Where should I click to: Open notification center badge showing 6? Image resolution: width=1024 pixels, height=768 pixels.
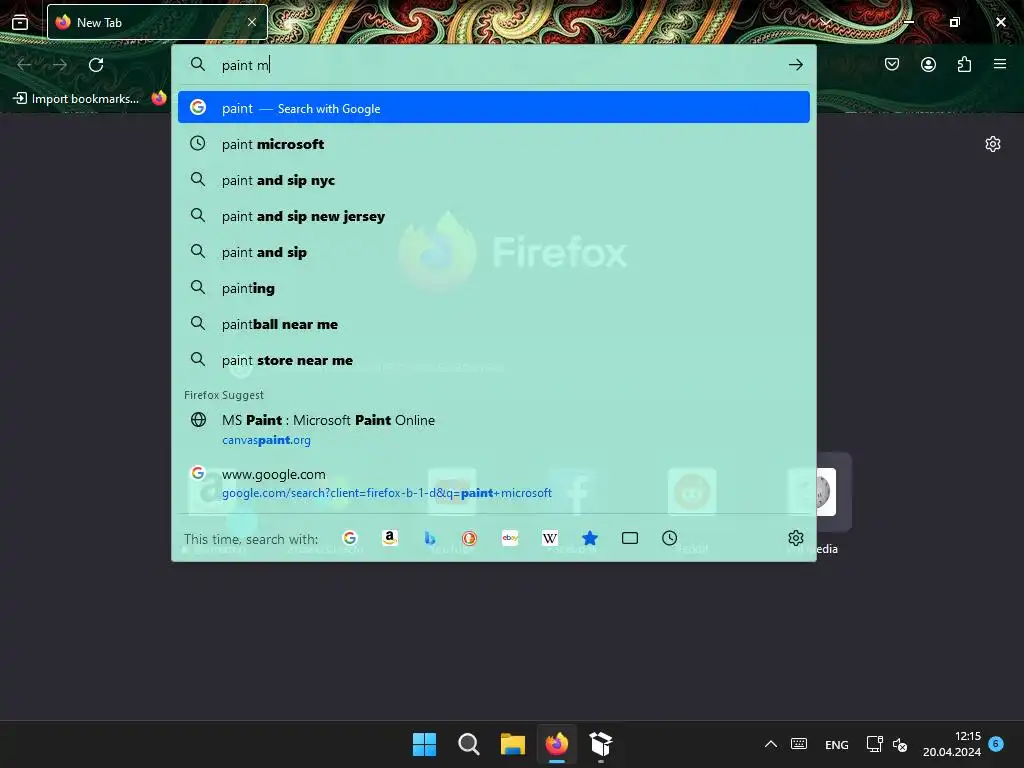[996, 743]
